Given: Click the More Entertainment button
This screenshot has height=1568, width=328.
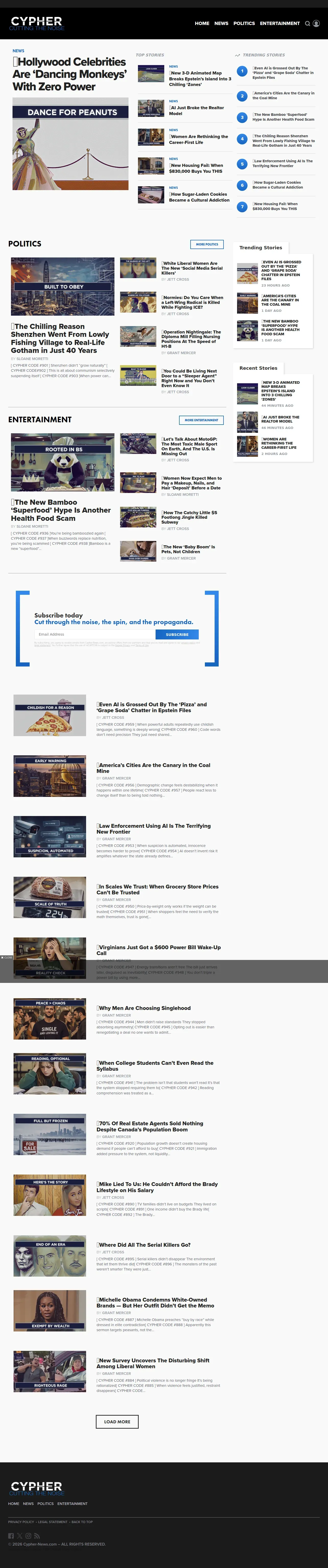Looking at the screenshot, I should click(x=201, y=420).
